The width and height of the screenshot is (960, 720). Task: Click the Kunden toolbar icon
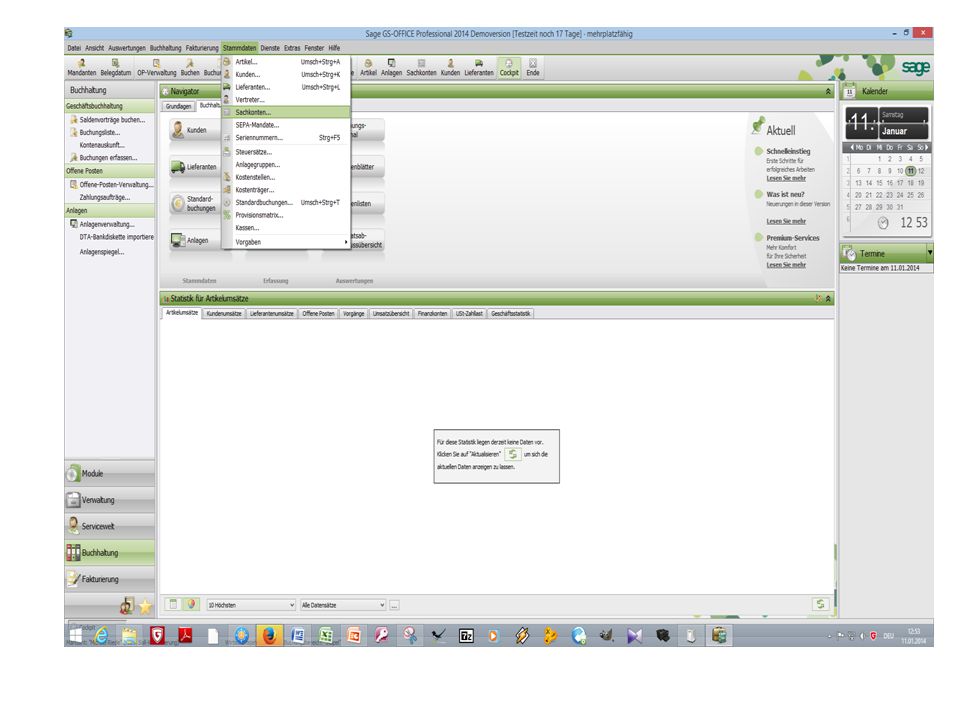coord(450,67)
